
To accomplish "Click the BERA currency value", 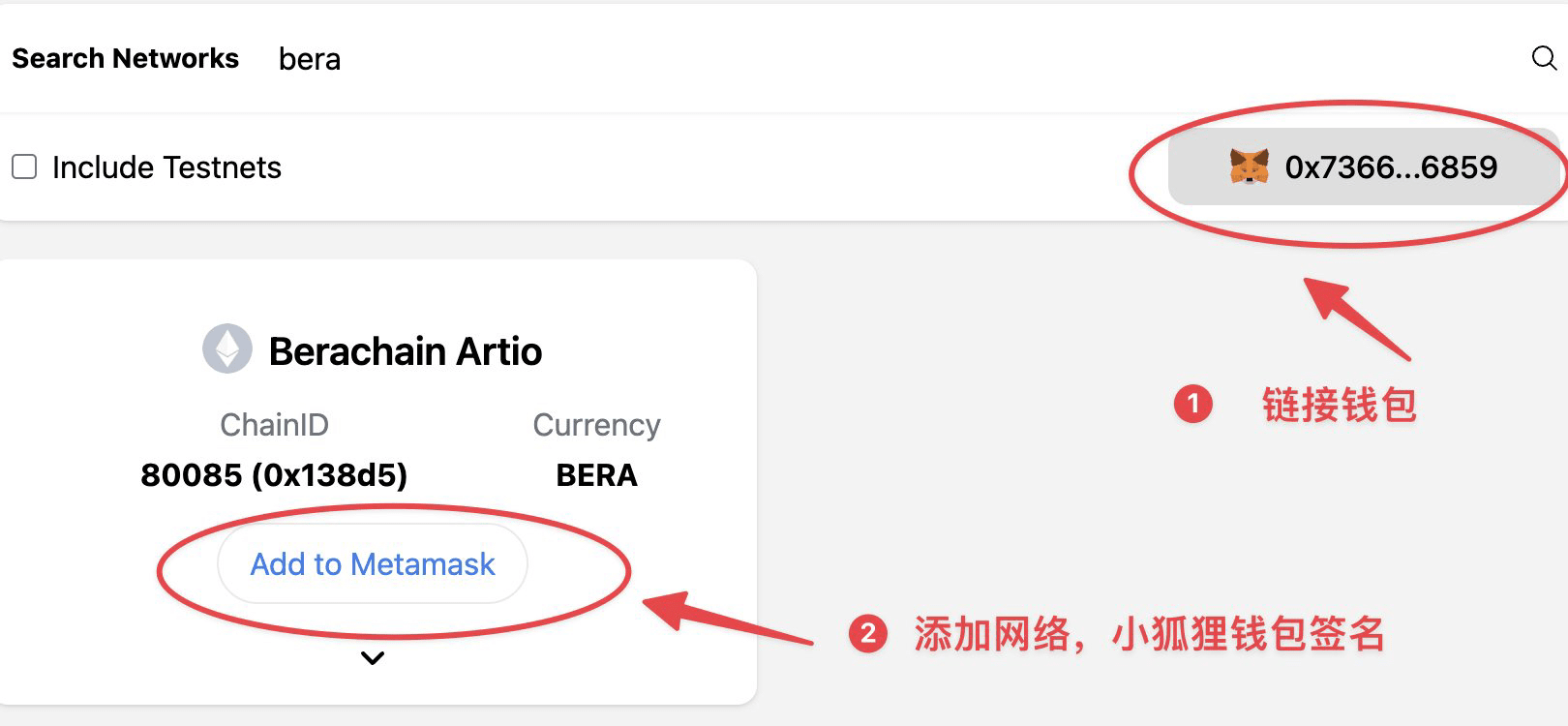I will pyautogui.click(x=596, y=475).
